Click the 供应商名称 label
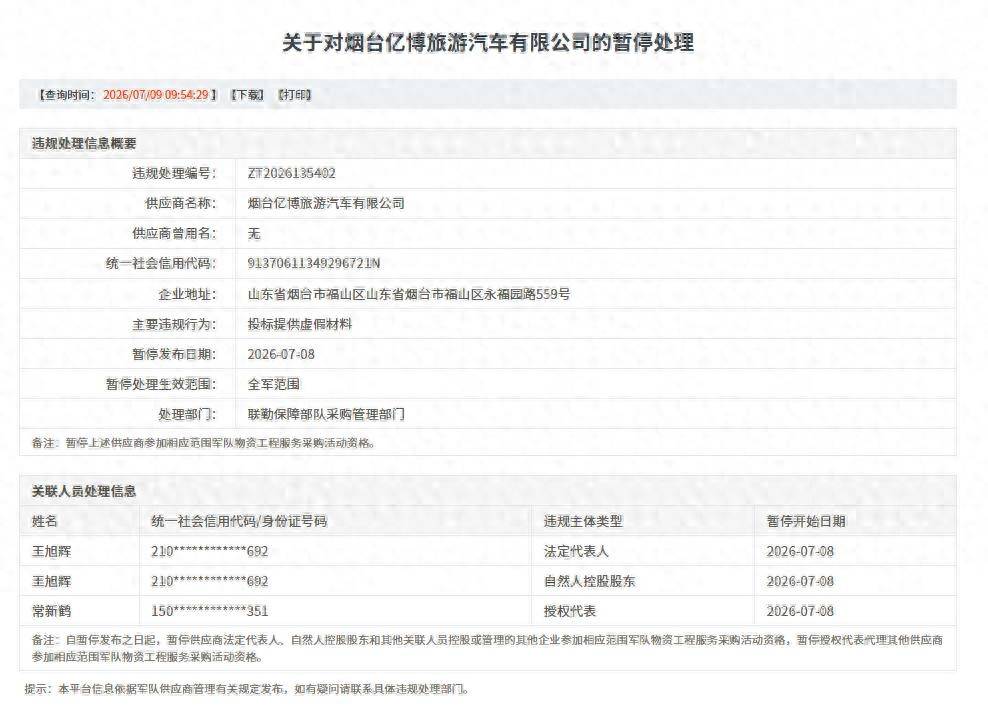Viewport: 988px width, 709px height. 180,203
